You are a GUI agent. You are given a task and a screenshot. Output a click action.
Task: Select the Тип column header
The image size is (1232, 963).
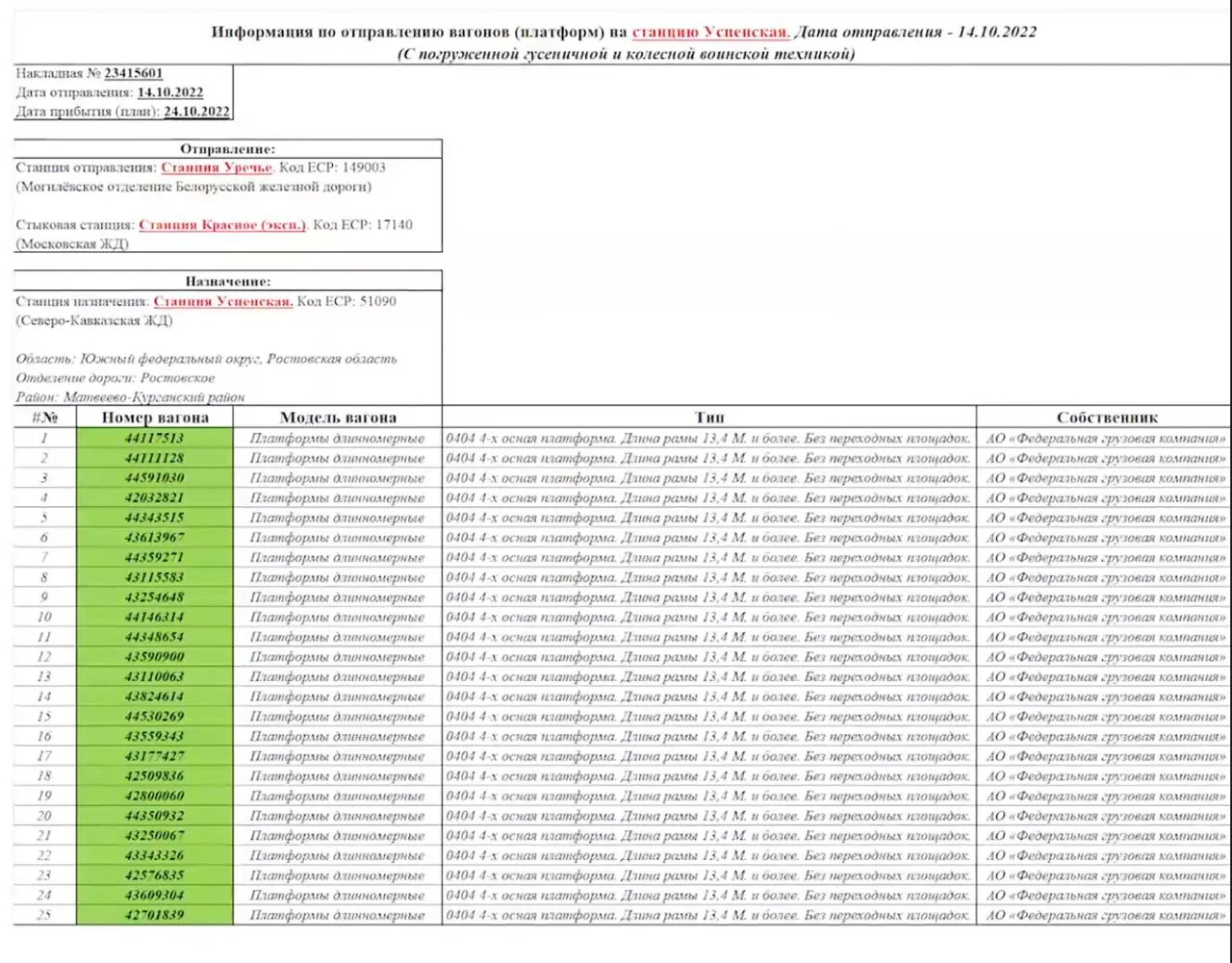[710, 417]
